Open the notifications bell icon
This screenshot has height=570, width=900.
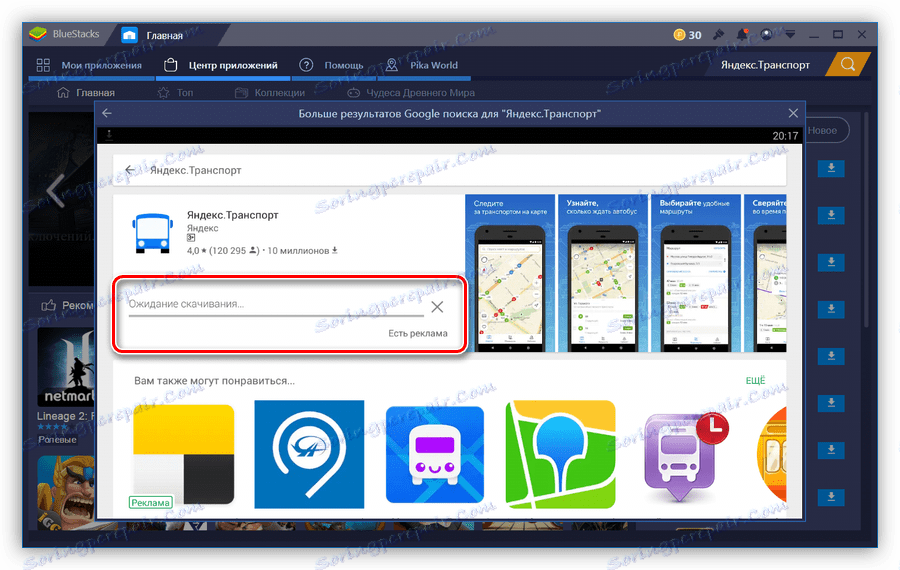(742, 34)
